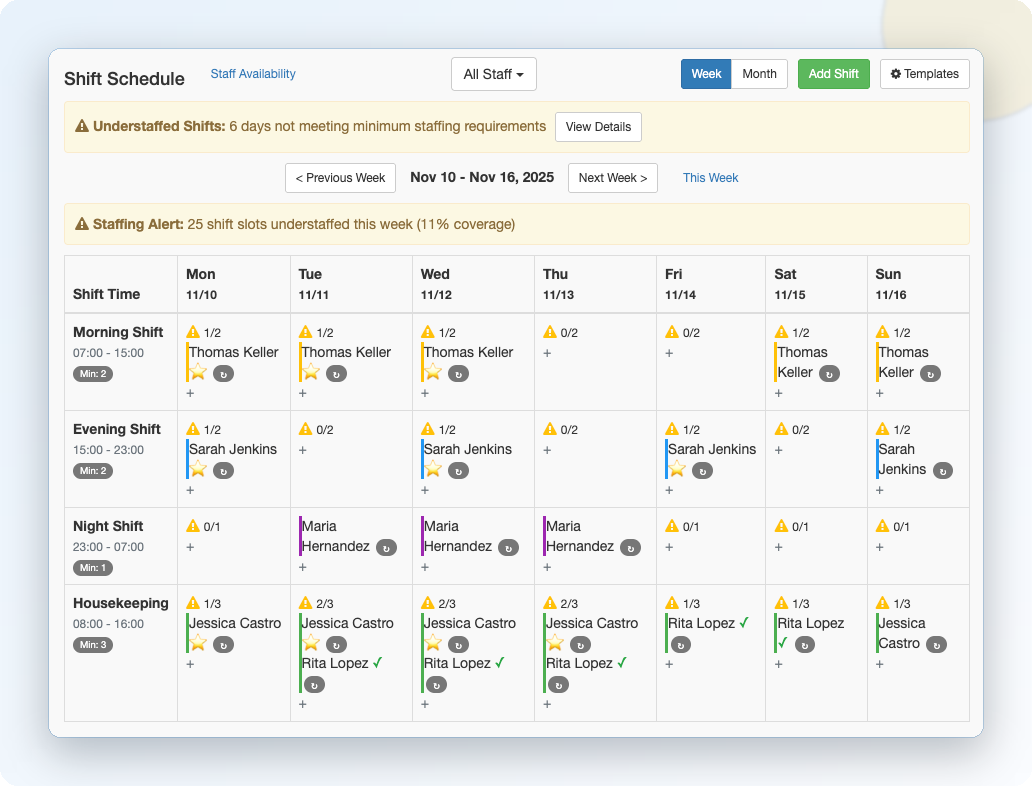Click recurring icon on Wednesday Sarah Jenkins shift
Screen dimensions: 1032x786
point(459,471)
